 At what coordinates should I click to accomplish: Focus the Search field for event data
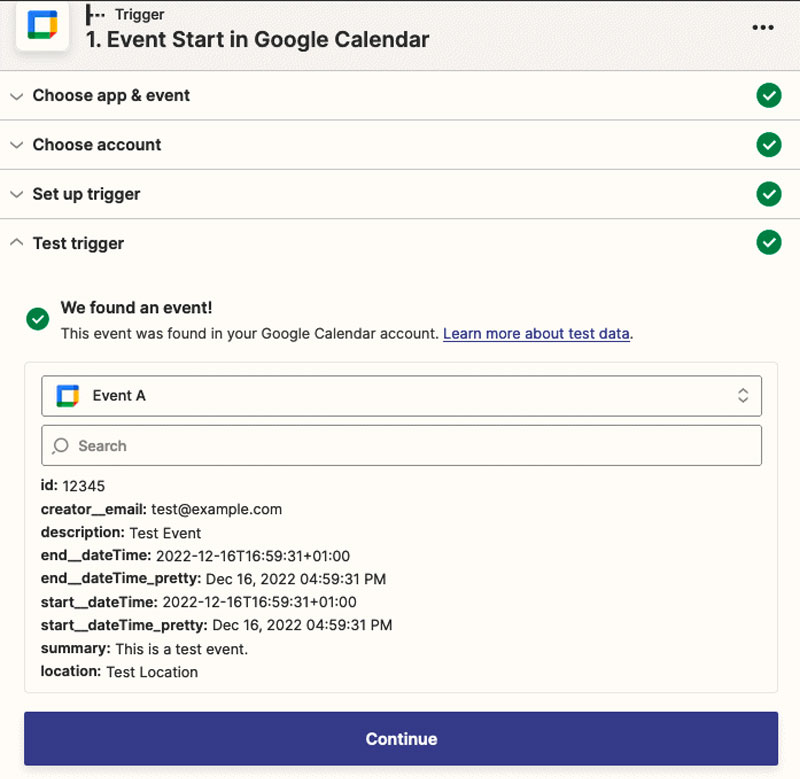401,445
